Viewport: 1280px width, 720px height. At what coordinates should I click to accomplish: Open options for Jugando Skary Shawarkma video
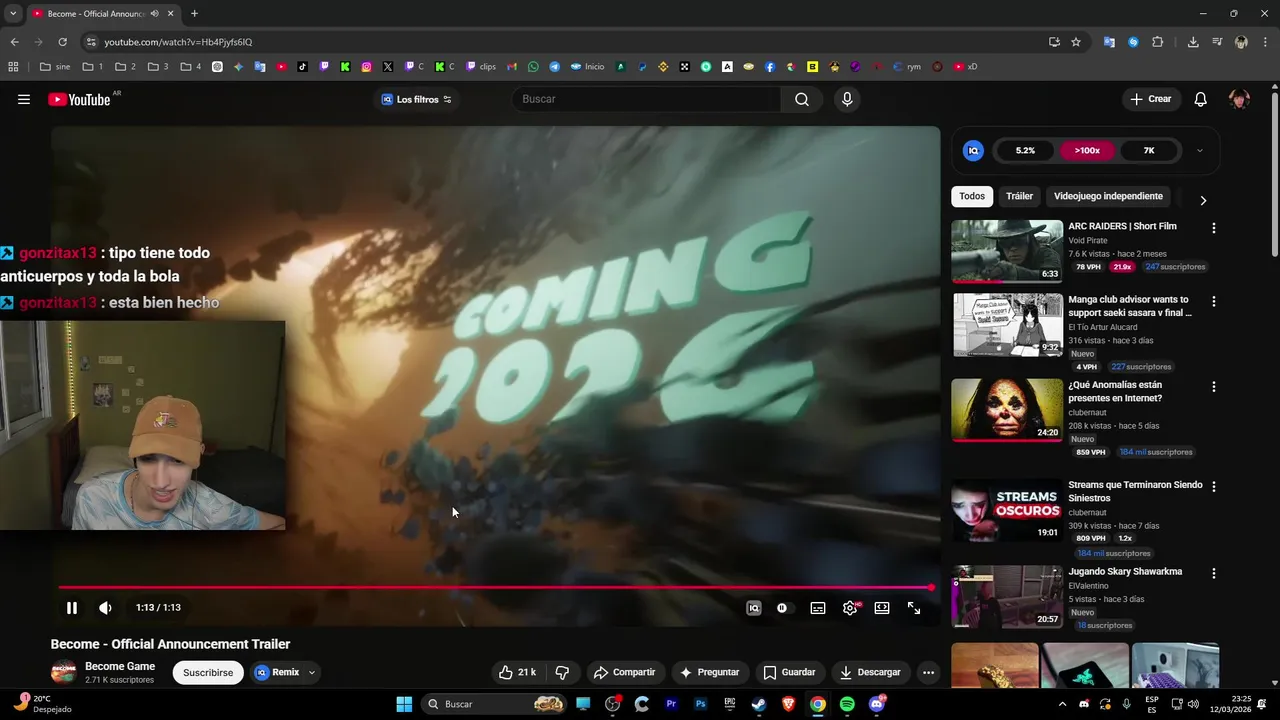coord(1214,573)
